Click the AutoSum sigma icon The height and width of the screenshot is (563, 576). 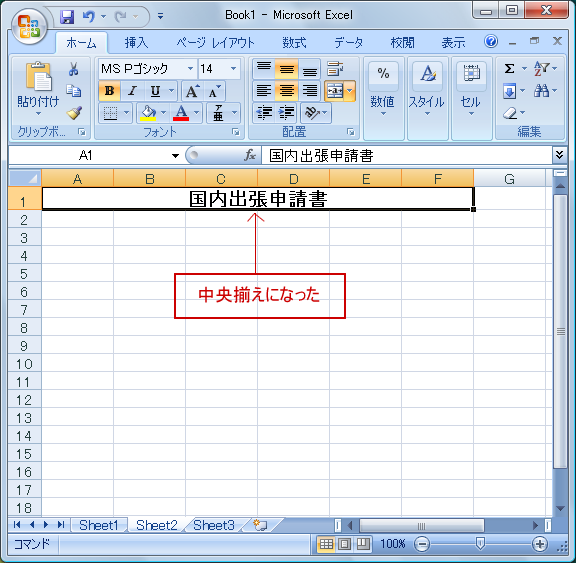pos(509,68)
